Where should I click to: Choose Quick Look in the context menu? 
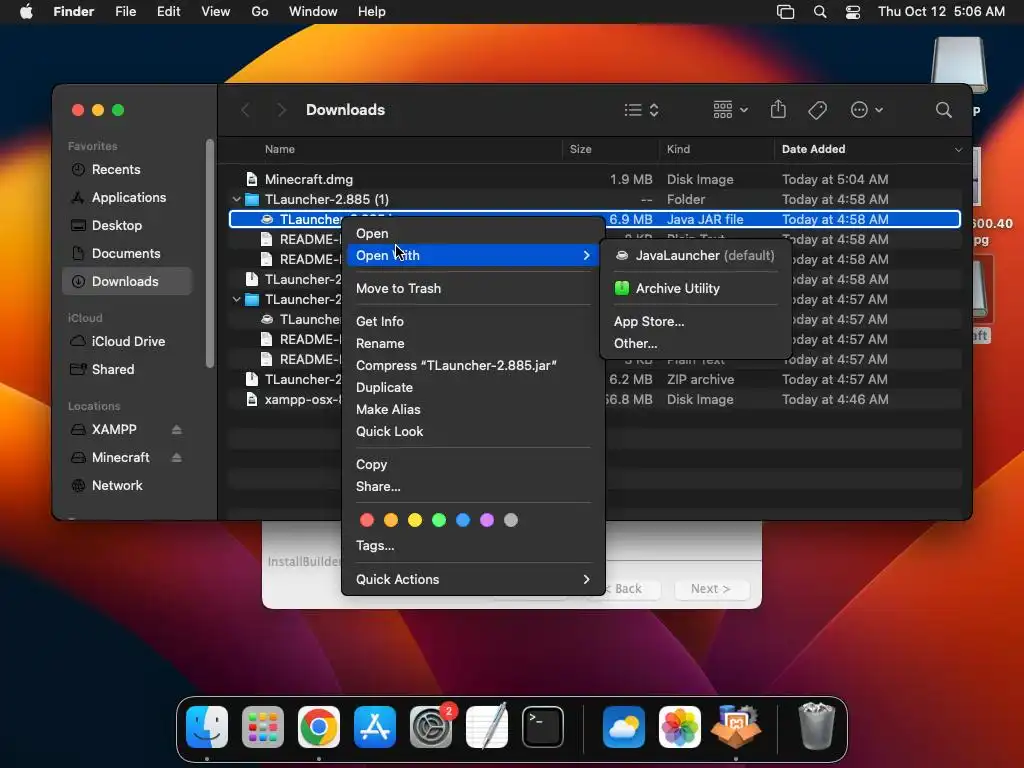click(x=472, y=432)
